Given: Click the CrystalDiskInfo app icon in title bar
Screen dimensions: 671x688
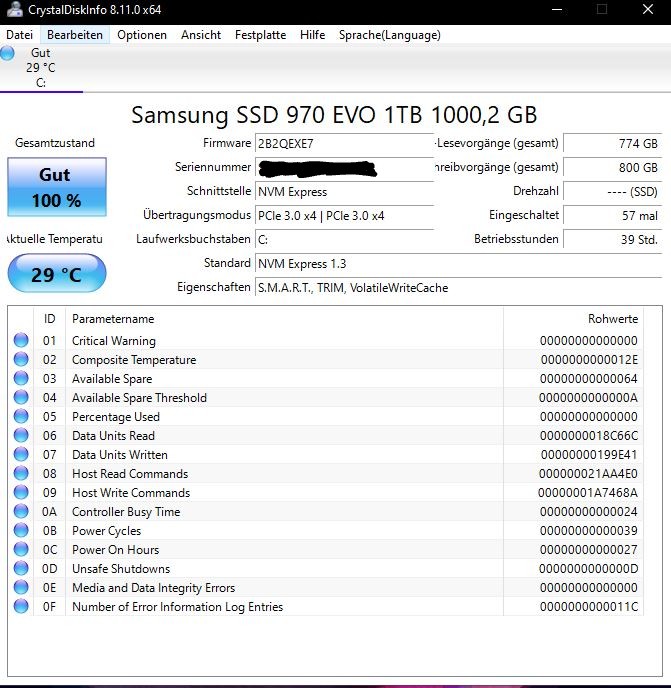Looking at the screenshot, I should [14, 10].
